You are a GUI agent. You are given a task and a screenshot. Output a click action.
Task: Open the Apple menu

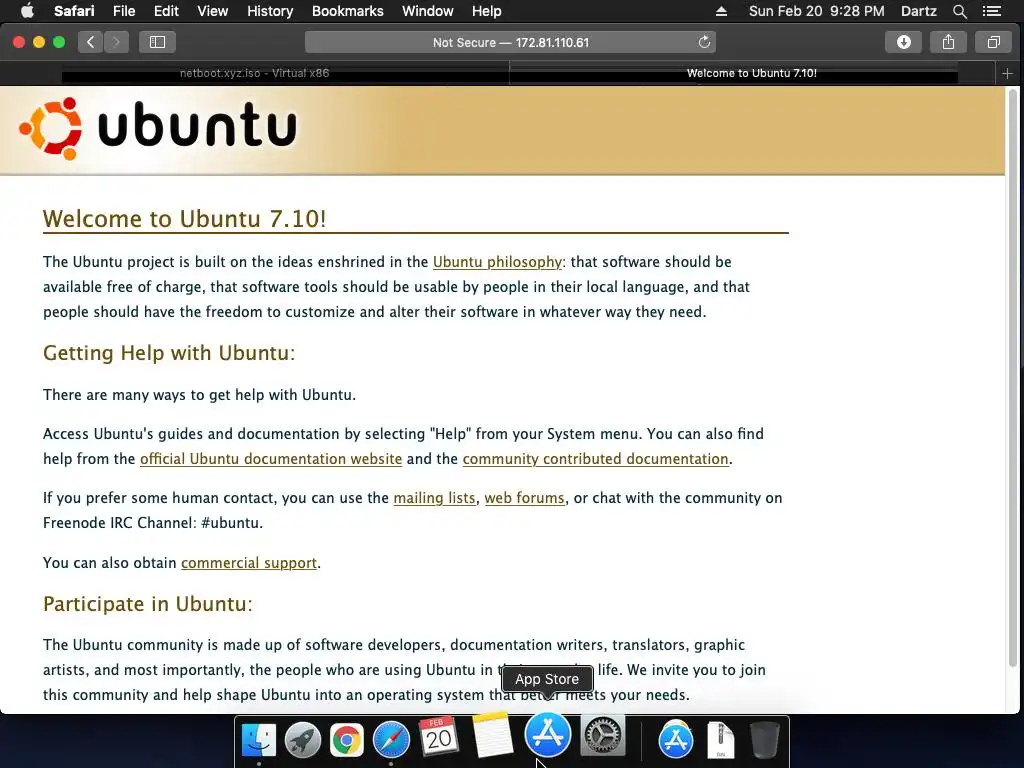point(27,11)
